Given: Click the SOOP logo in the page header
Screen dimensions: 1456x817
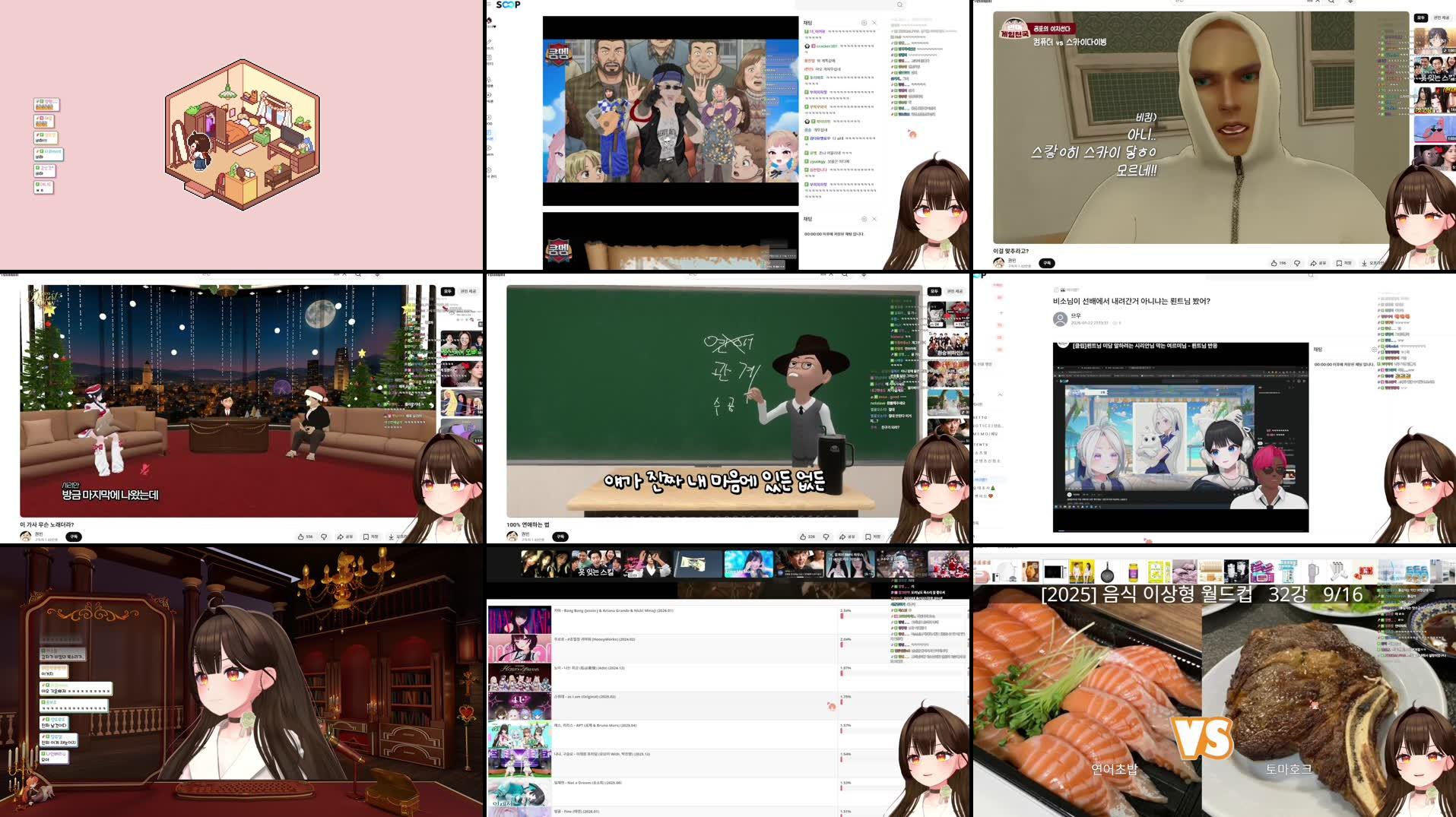Looking at the screenshot, I should click(x=509, y=5).
